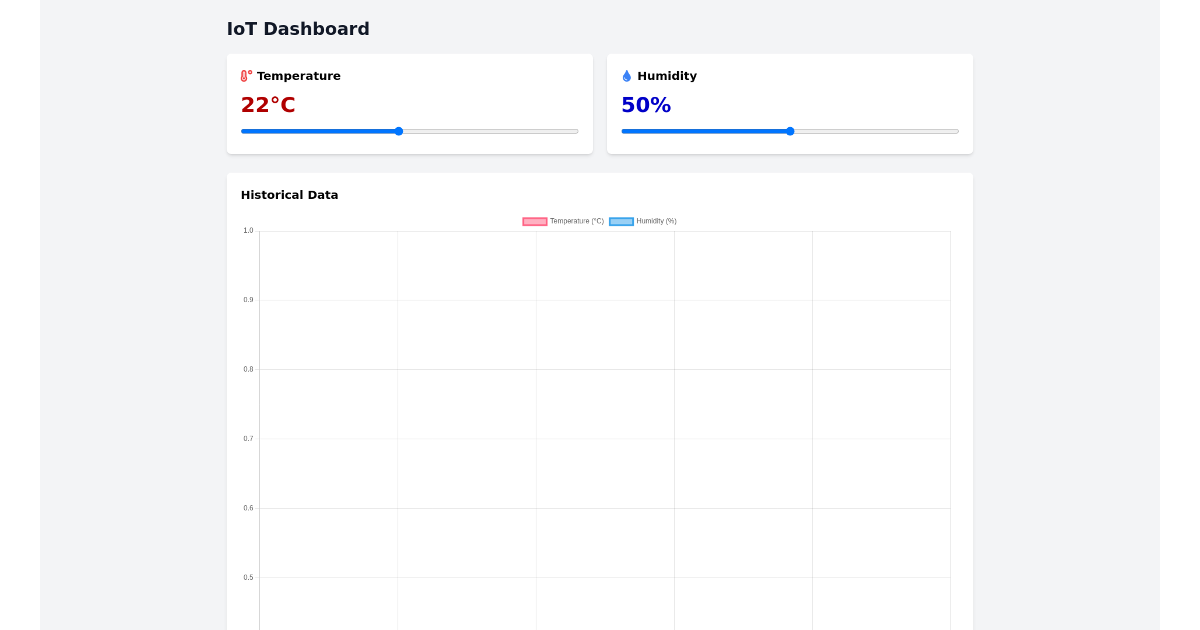The width and height of the screenshot is (1200, 630).
Task: Click the red thermometer icon
Action: [245, 75]
